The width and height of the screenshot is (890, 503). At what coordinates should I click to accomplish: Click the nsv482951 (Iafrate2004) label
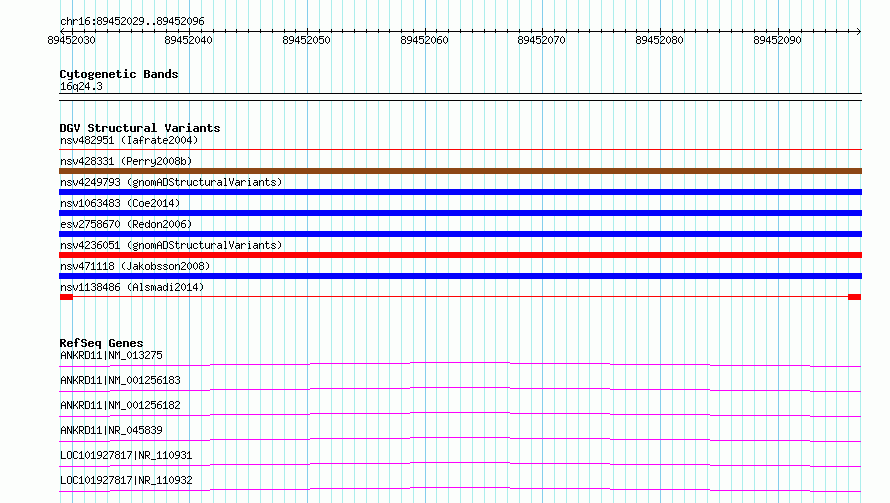click(129, 140)
